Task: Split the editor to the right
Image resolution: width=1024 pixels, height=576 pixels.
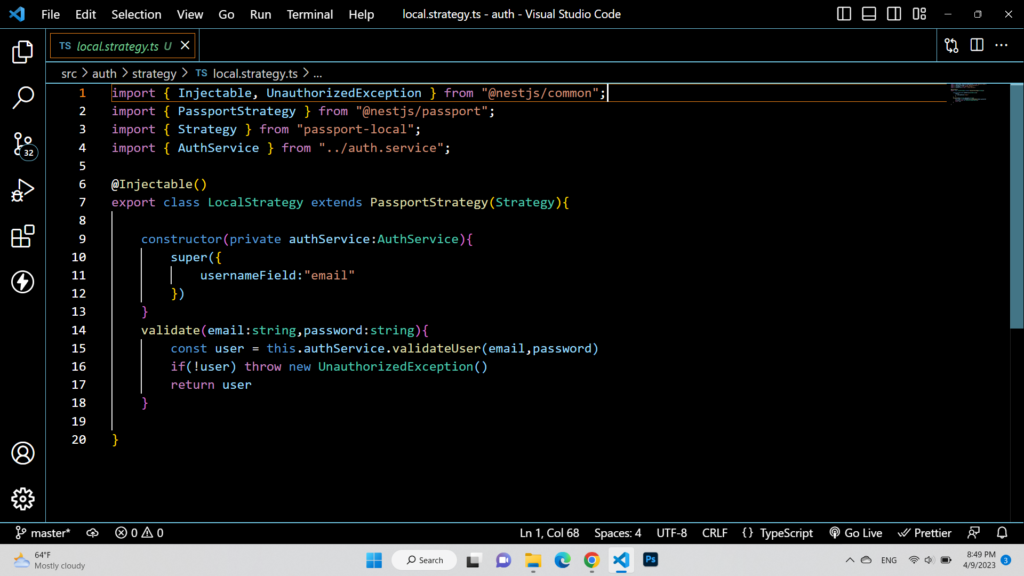Action: (976, 45)
